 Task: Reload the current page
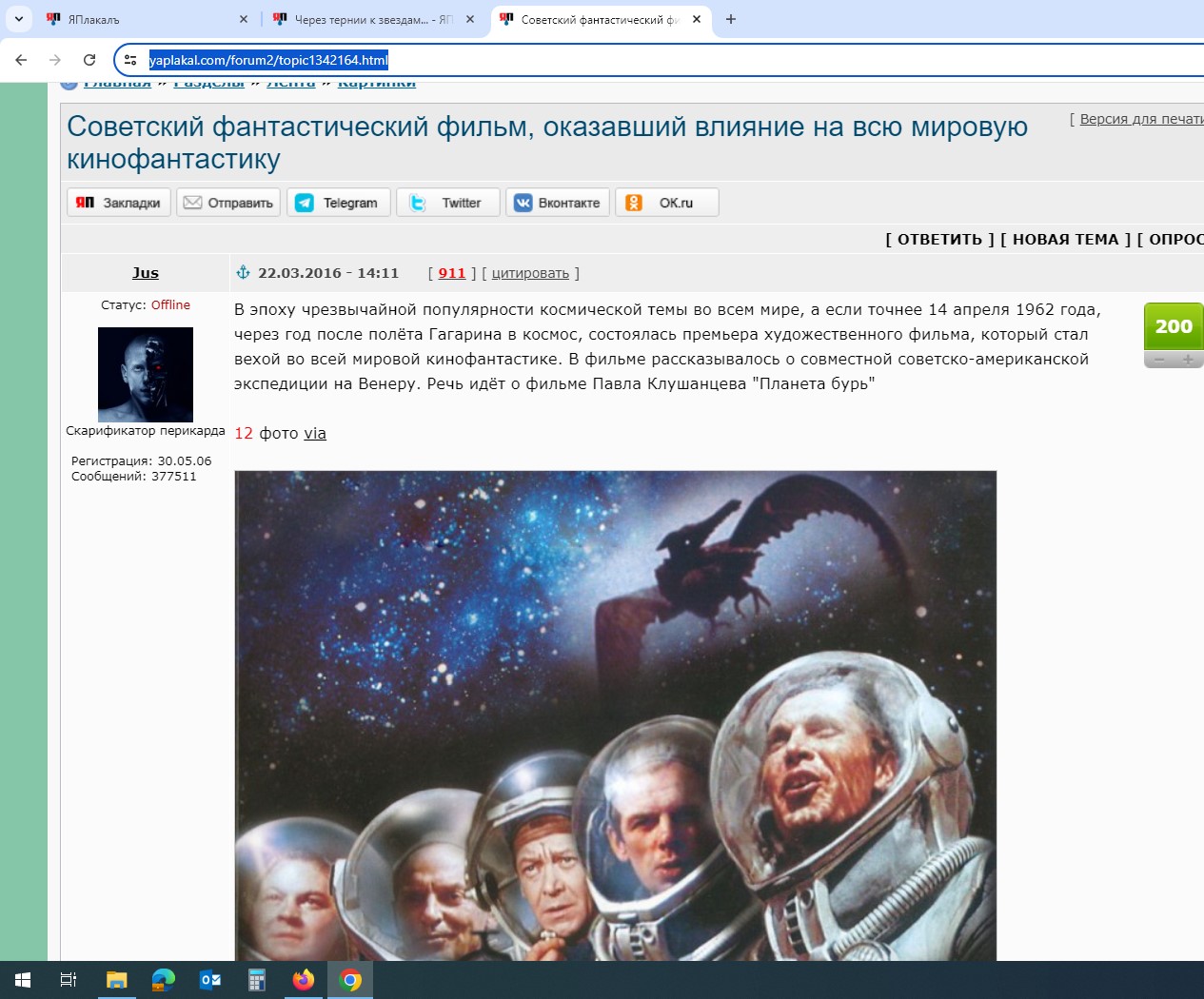89,60
